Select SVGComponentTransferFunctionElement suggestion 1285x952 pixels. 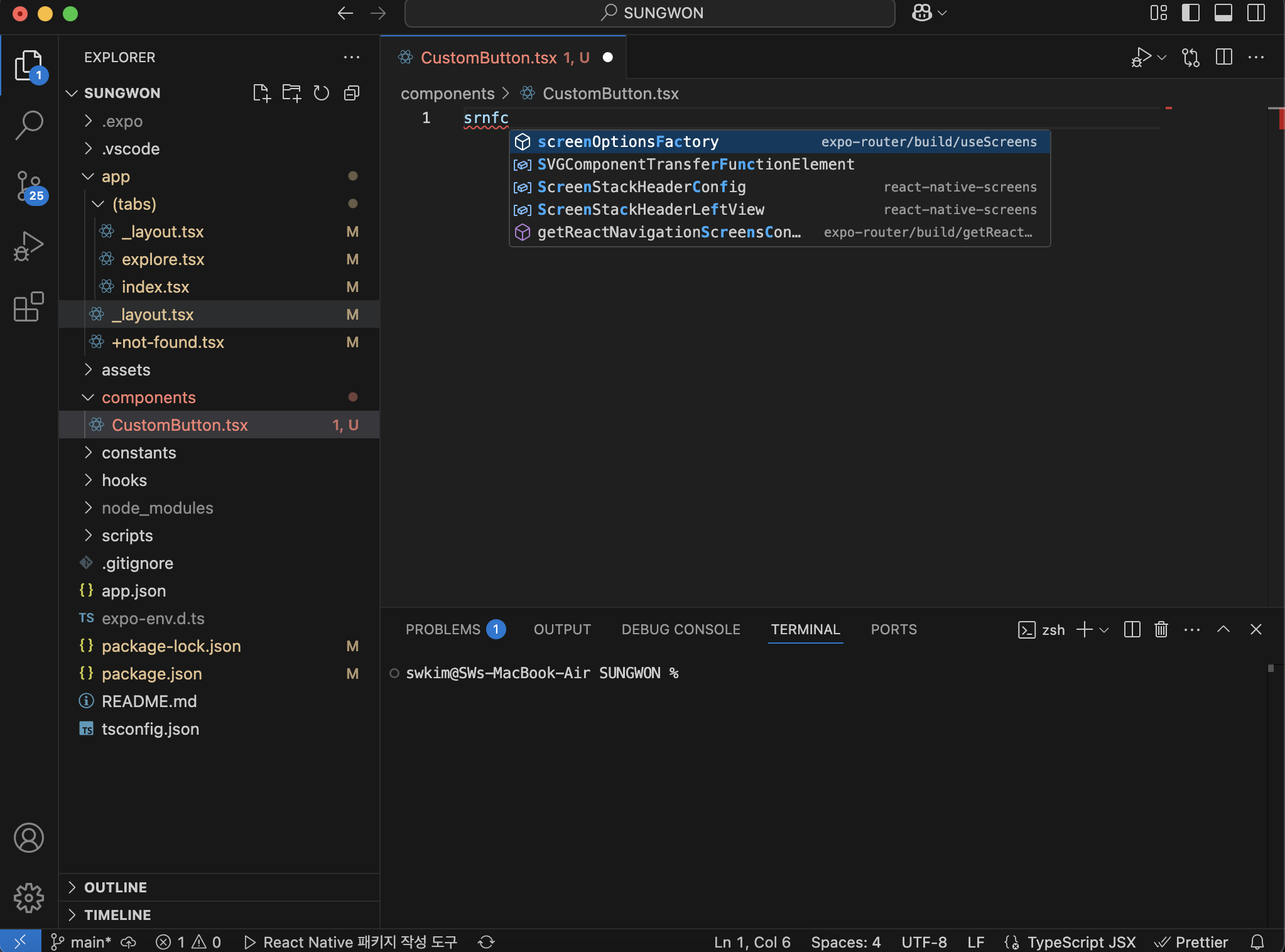click(x=779, y=165)
